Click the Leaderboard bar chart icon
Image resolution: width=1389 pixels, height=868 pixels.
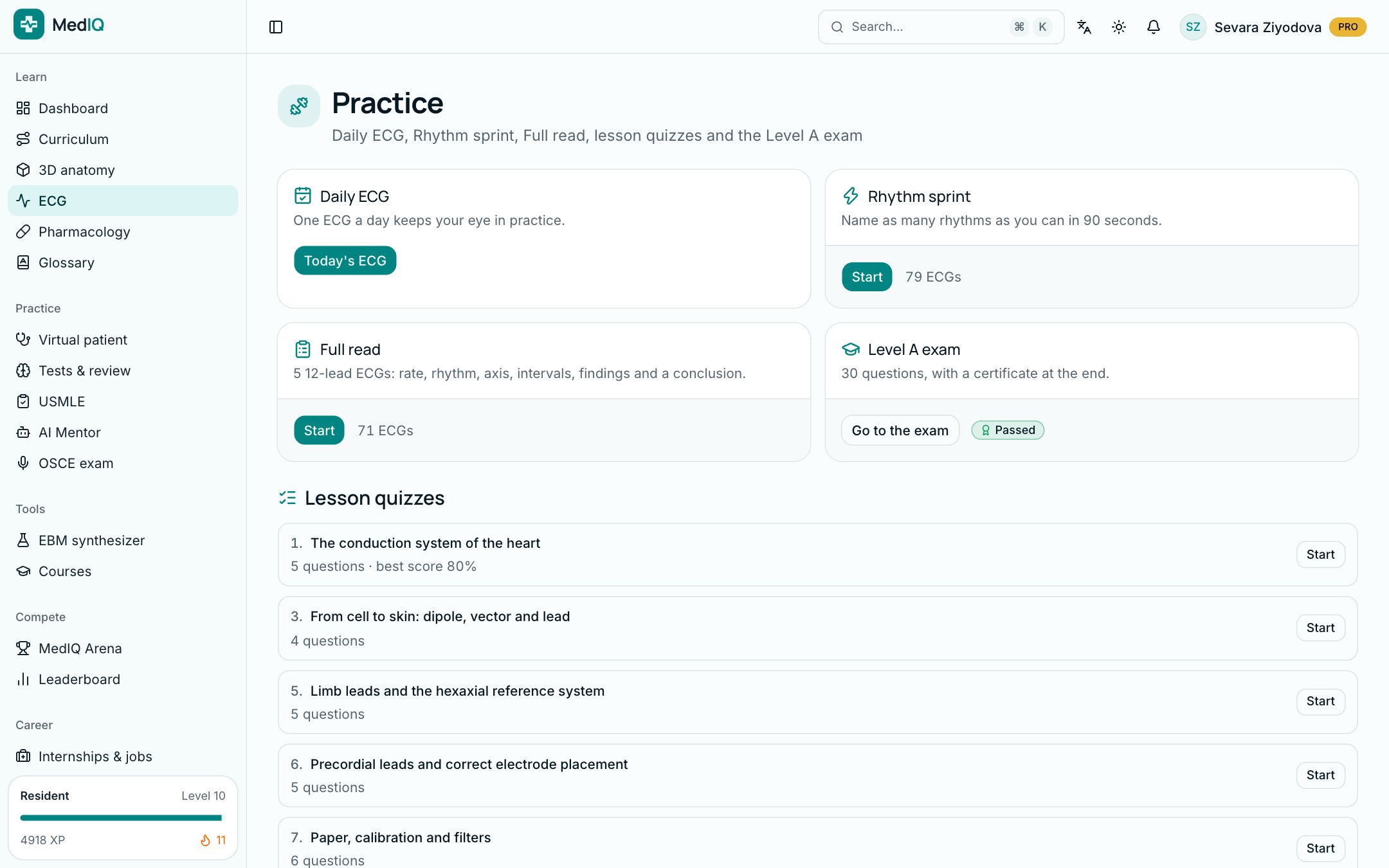pyautogui.click(x=23, y=679)
